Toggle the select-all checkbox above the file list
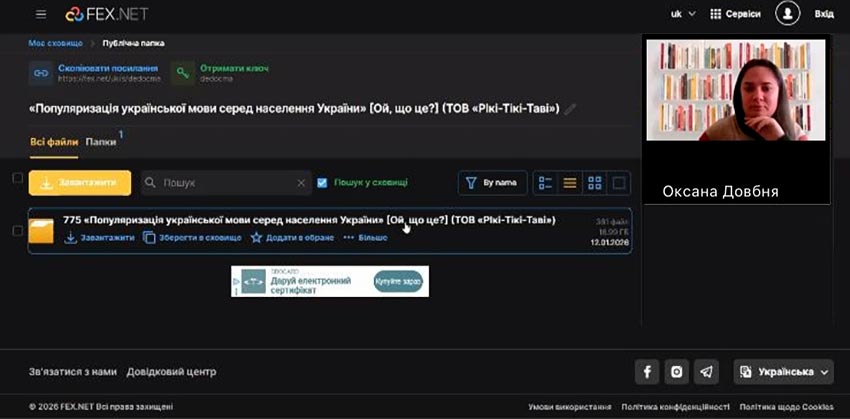The width and height of the screenshot is (850, 419). coord(17,178)
